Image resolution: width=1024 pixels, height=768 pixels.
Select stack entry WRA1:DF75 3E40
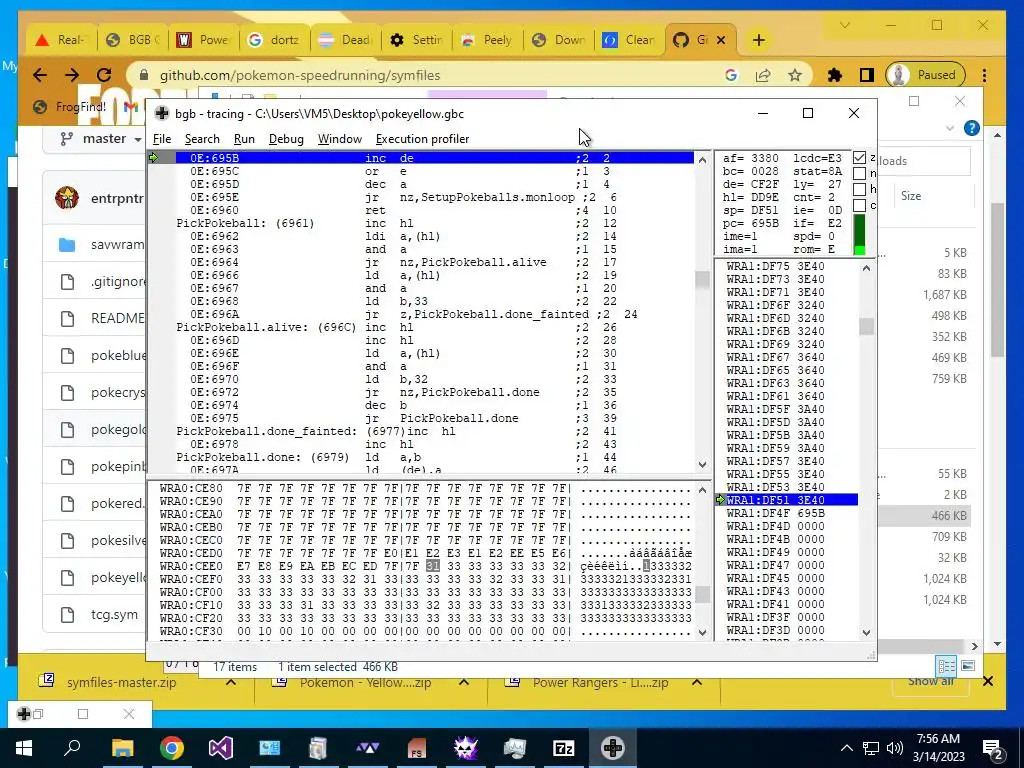tap(787, 266)
